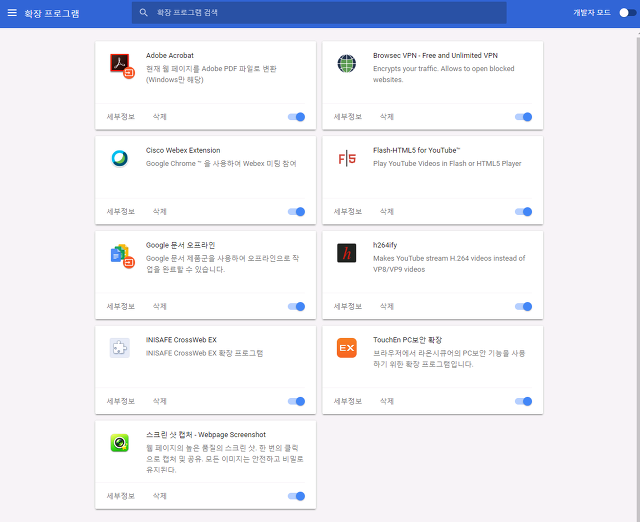This screenshot has height=522, width=640.
Task: Open 세부정보 for h264ify
Action: (348, 307)
